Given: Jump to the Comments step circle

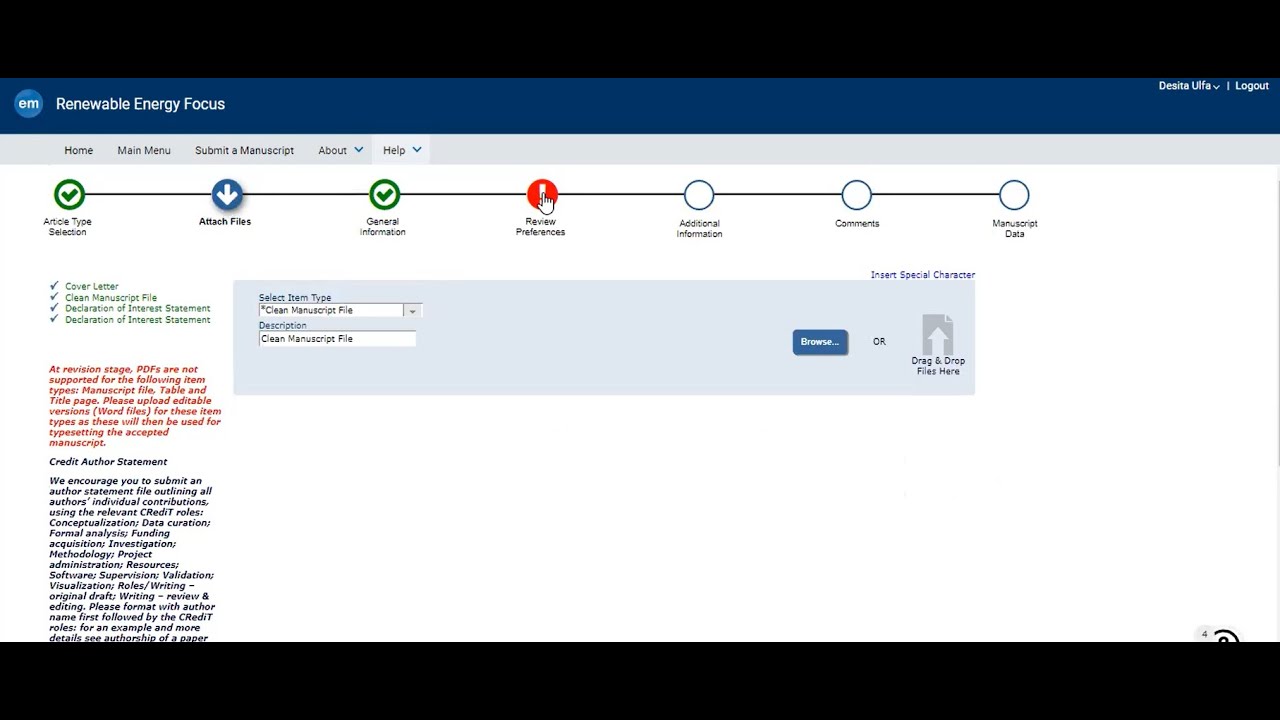Looking at the screenshot, I should [x=857, y=195].
